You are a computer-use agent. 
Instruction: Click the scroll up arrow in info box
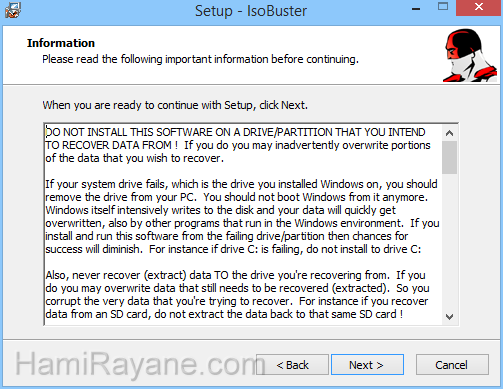(x=449, y=133)
